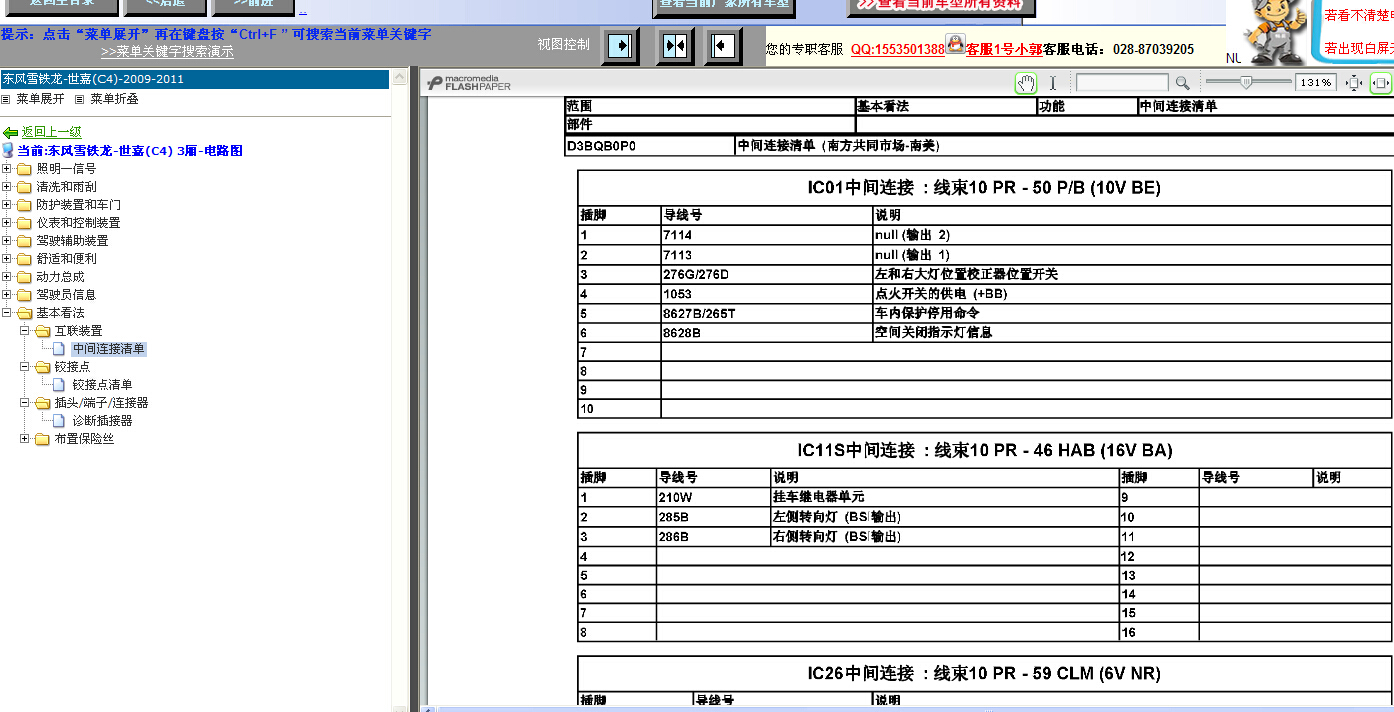The width and height of the screenshot is (1394, 712).
Task: Click the 诊断插接器 document icon
Action: point(59,421)
